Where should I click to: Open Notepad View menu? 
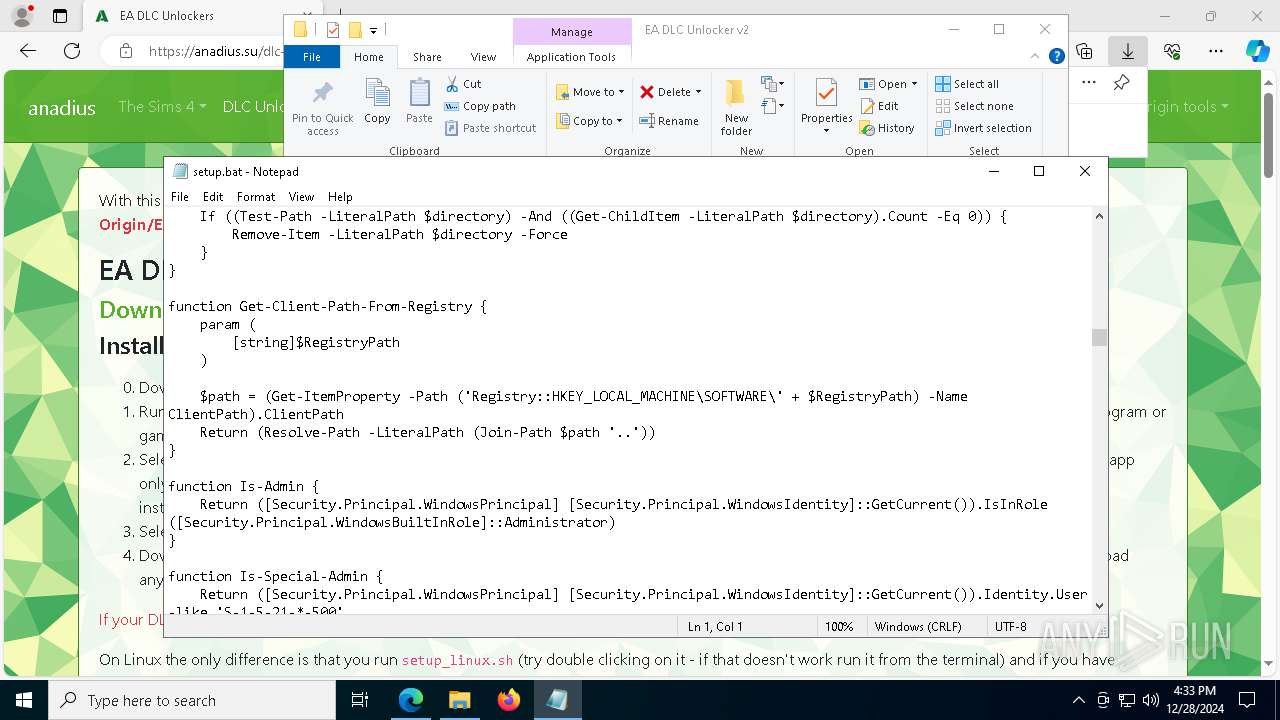point(301,197)
